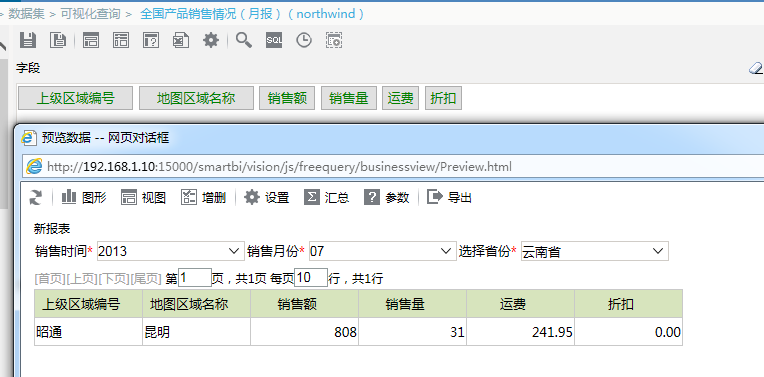Click the 昆明 table cell
Screen dimensions: 764x377
coord(196,332)
